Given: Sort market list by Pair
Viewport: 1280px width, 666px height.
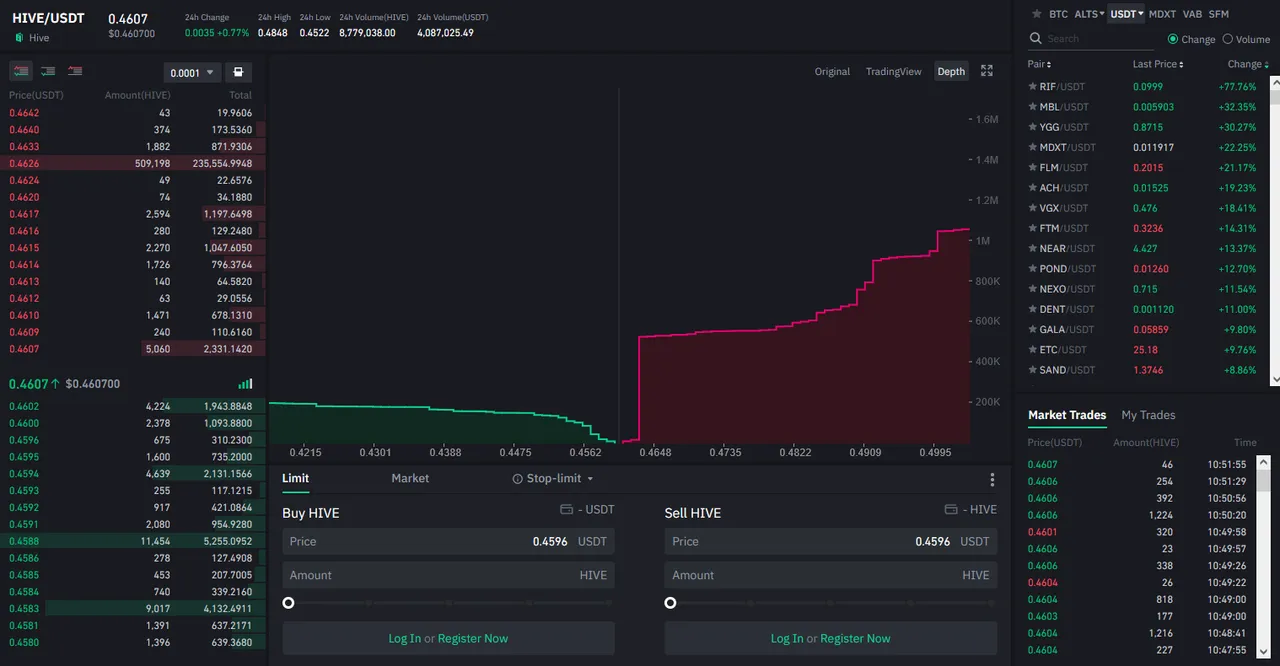Looking at the screenshot, I should pyautogui.click(x=1039, y=64).
